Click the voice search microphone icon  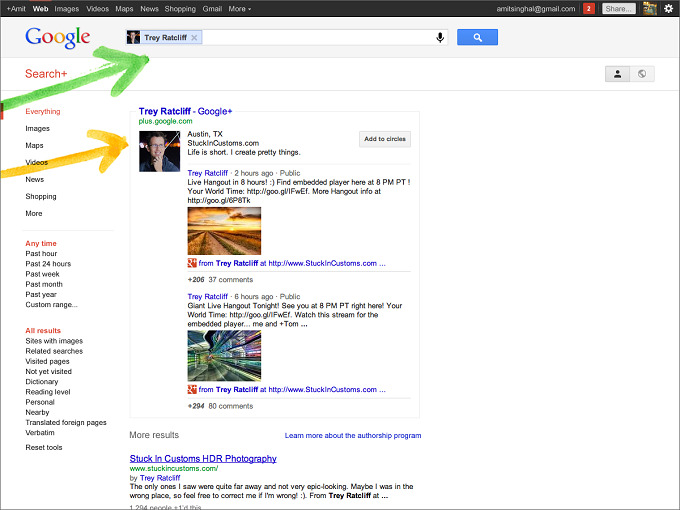point(440,38)
